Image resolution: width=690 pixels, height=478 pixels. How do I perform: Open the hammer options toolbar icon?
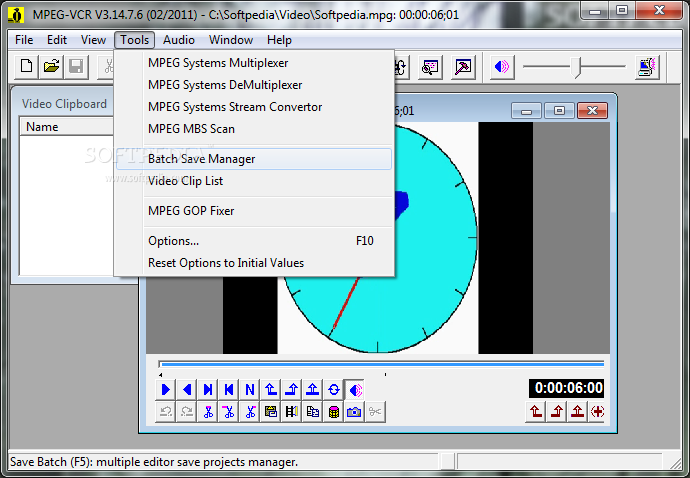(x=463, y=67)
